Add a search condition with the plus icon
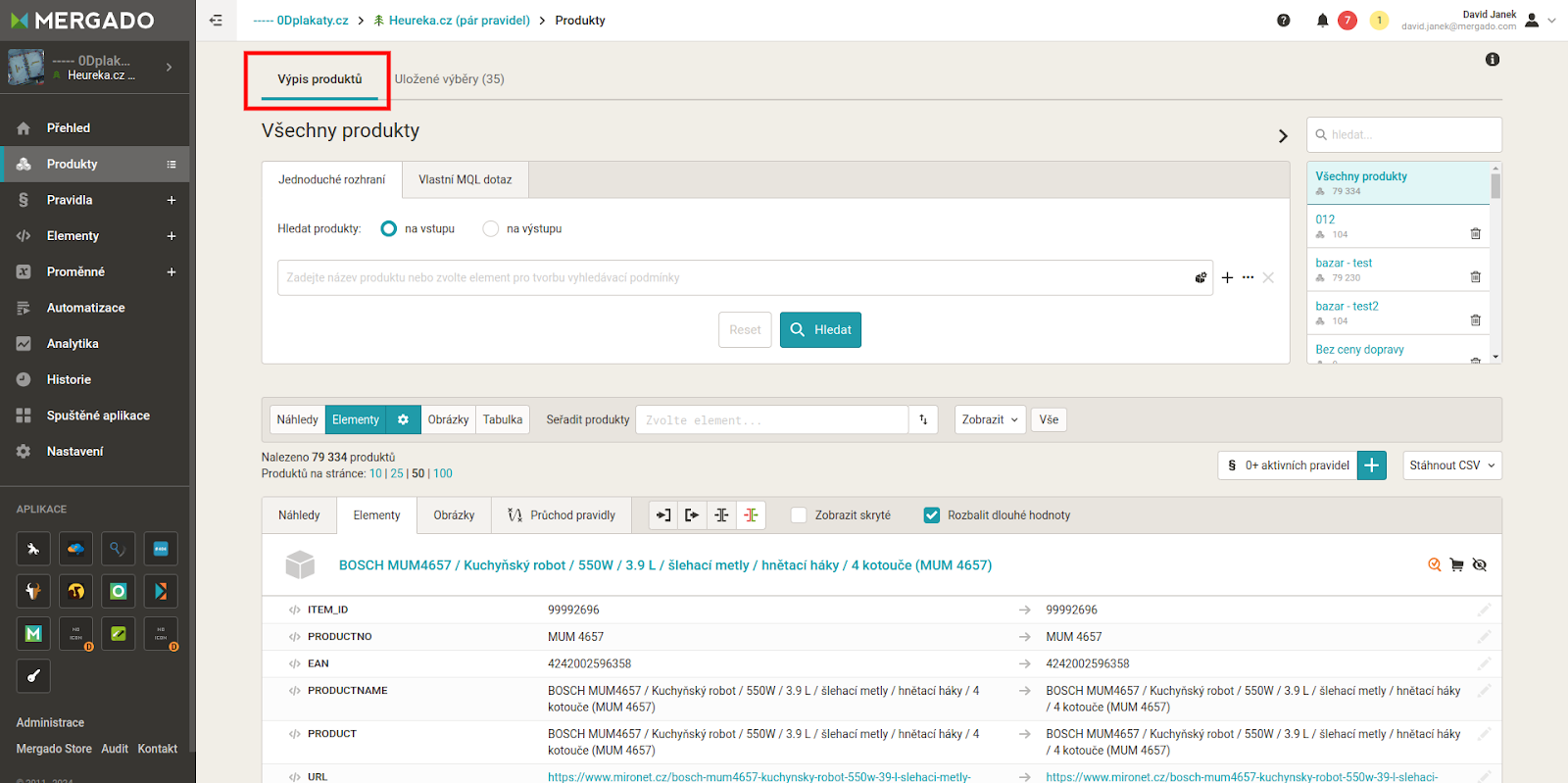Viewport: 1568px width, 783px height. click(x=1227, y=278)
